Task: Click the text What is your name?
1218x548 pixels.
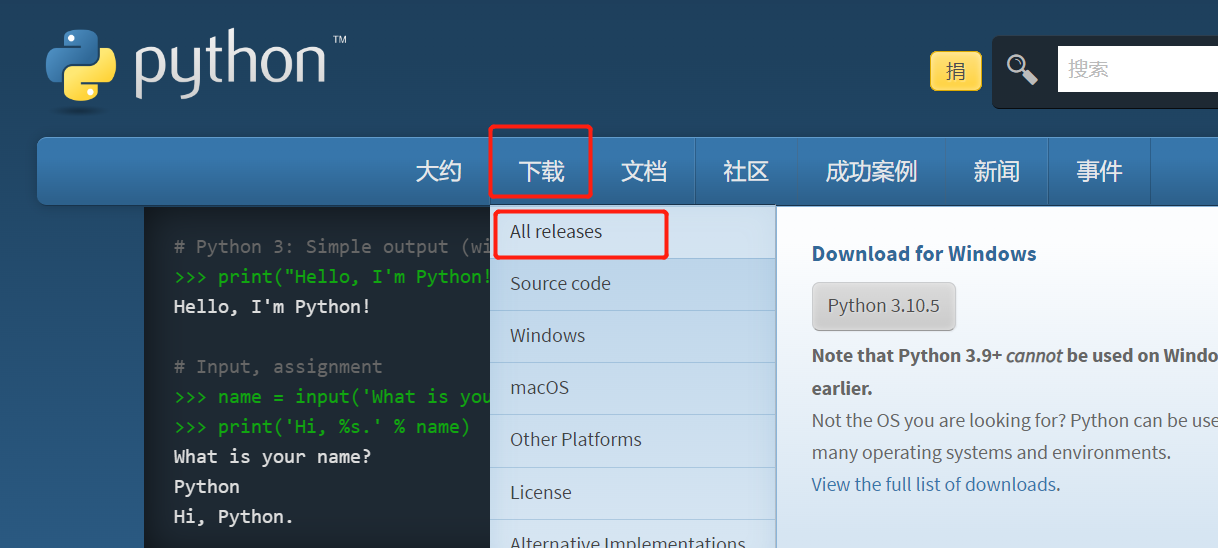Action: [x=272, y=457]
